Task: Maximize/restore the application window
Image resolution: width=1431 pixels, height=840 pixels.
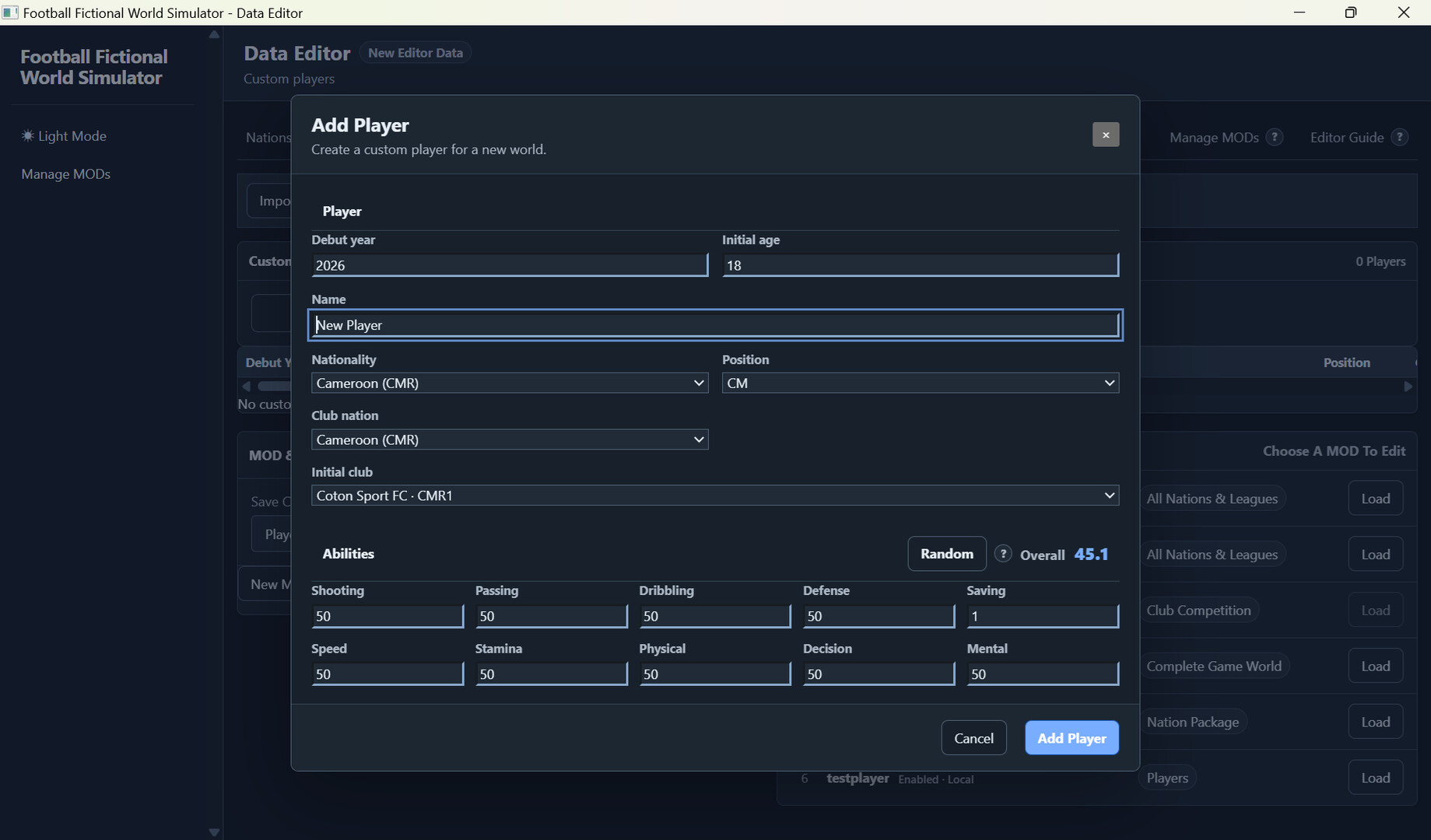Action: 1351,12
